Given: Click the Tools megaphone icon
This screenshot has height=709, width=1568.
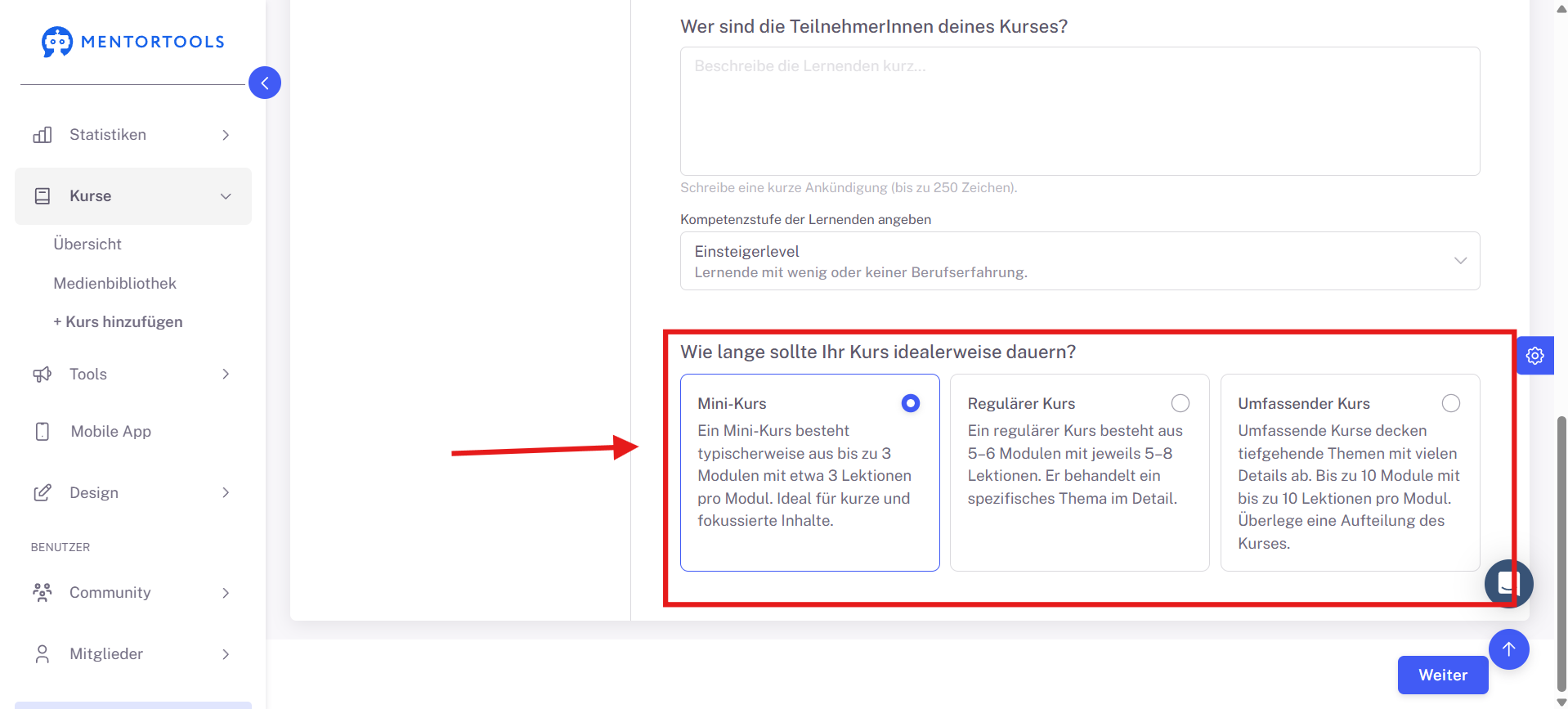Looking at the screenshot, I should [x=43, y=375].
